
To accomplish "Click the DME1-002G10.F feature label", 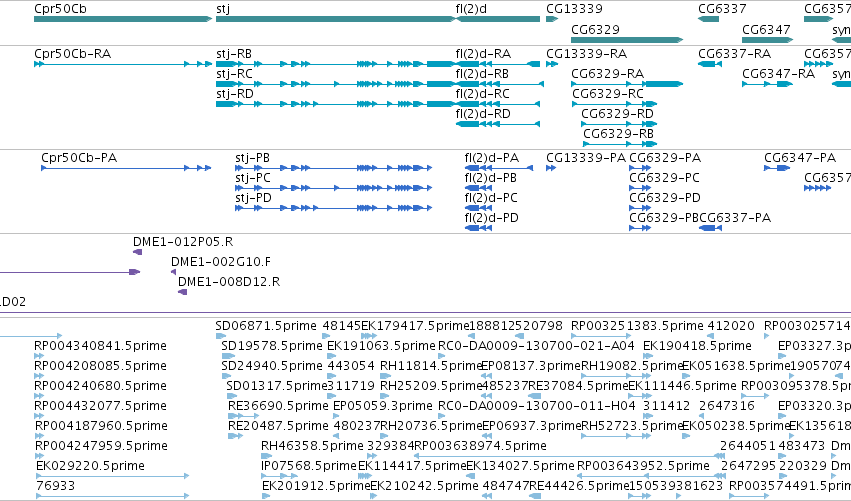I will click(x=221, y=262).
